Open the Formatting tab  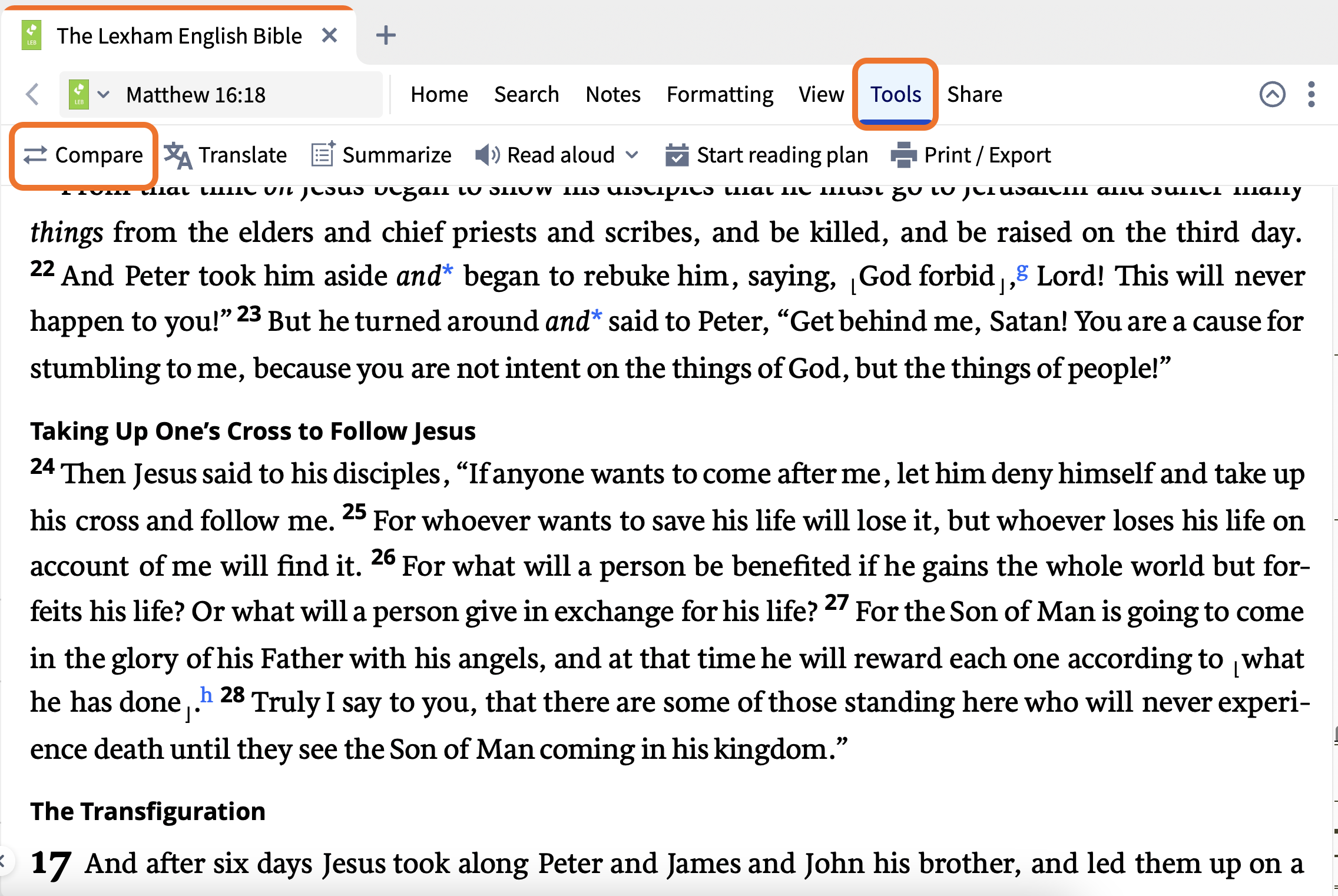click(720, 94)
